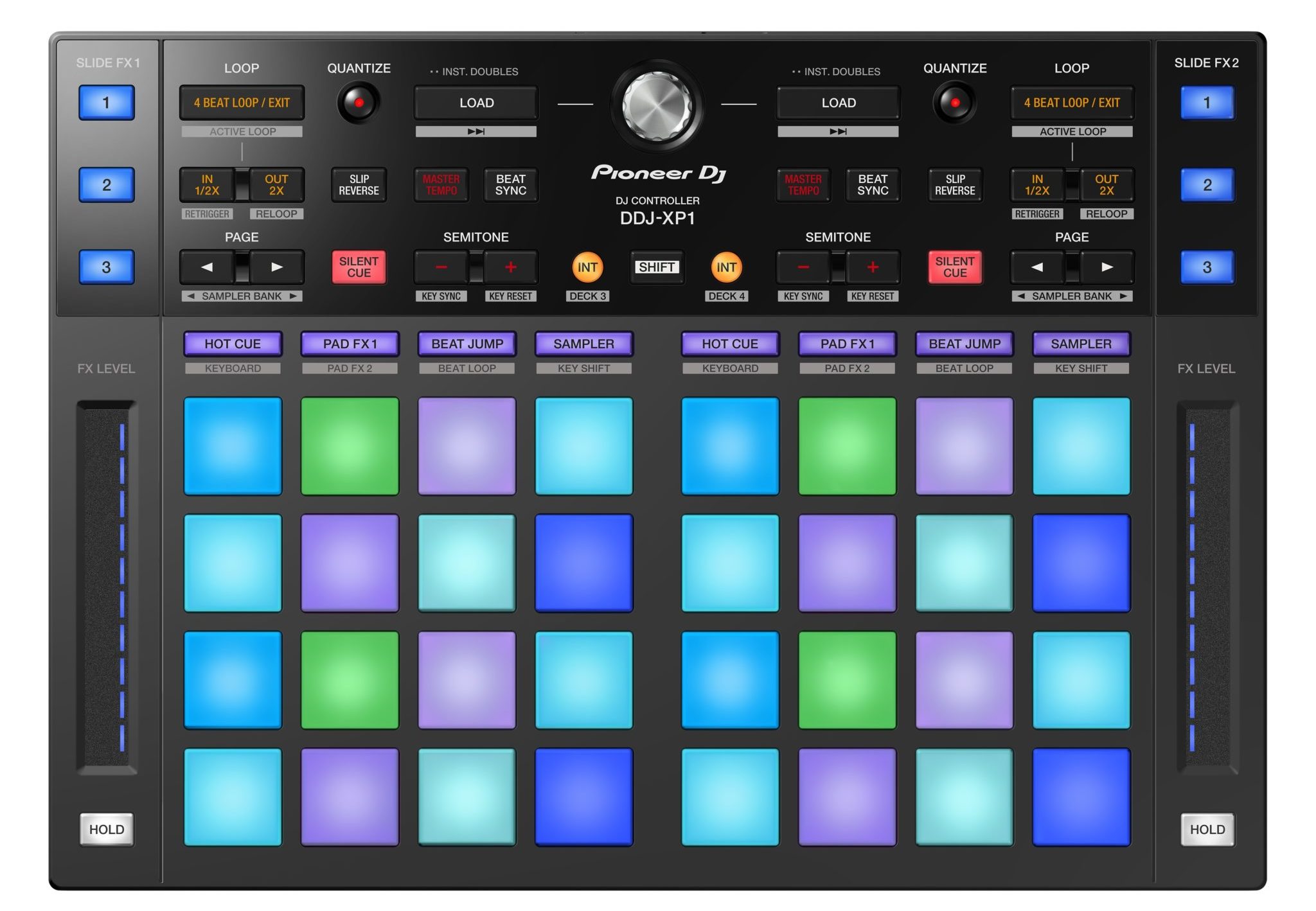Click left deck PAGE right arrow
The width and height of the screenshot is (1316, 911).
(x=276, y=267)
